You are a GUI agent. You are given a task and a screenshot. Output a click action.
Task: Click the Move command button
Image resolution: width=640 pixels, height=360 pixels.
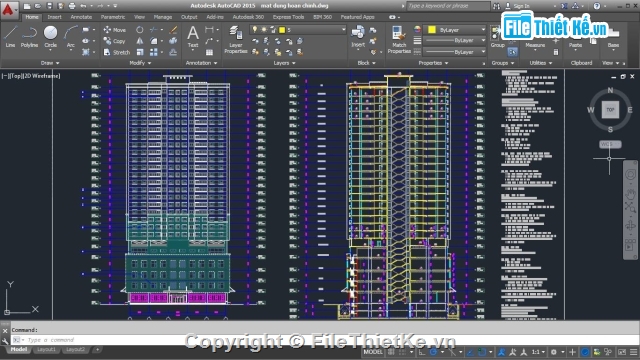(115, 30)
